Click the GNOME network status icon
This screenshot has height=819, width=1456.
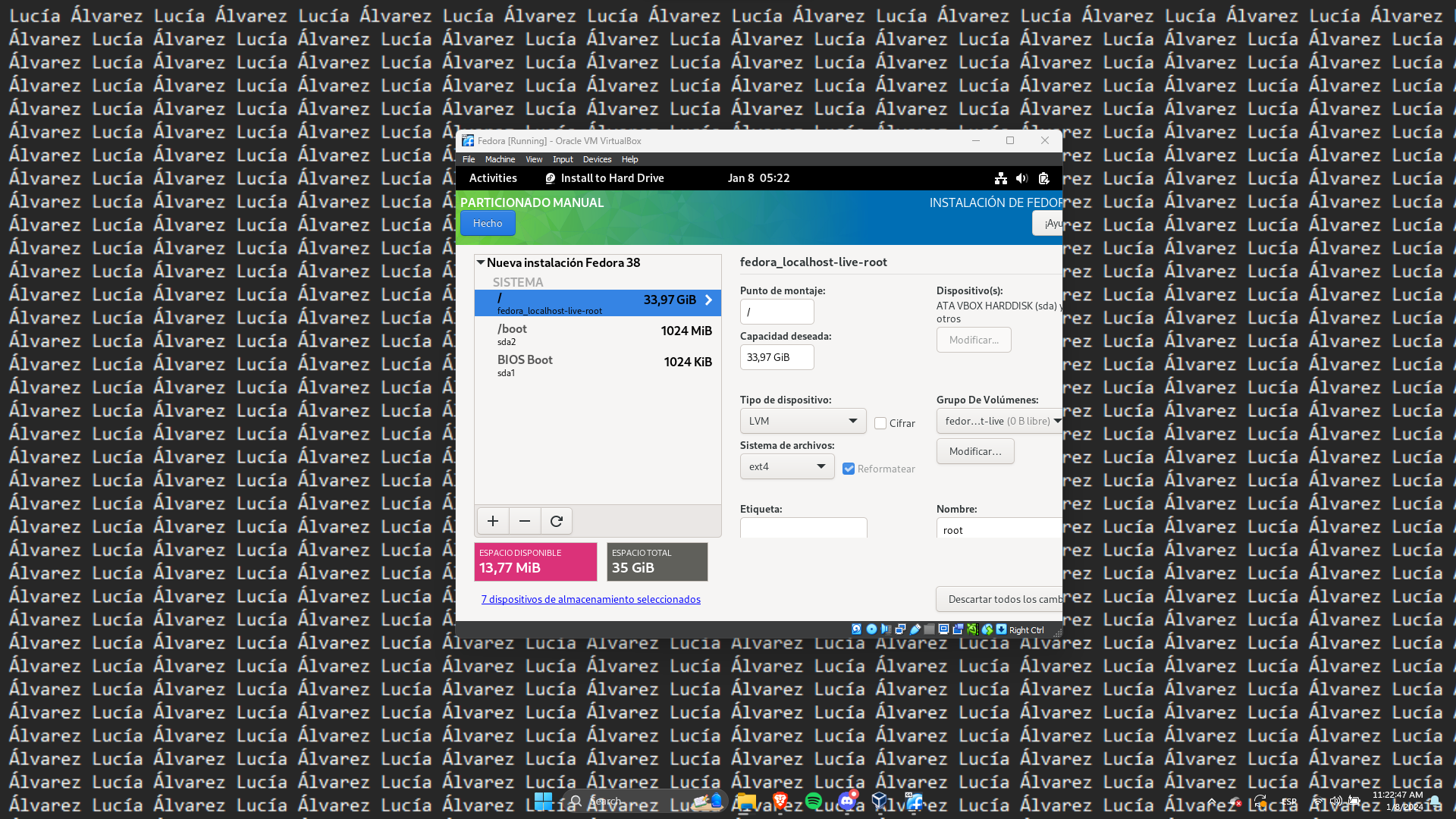(x=1001, y=178)
